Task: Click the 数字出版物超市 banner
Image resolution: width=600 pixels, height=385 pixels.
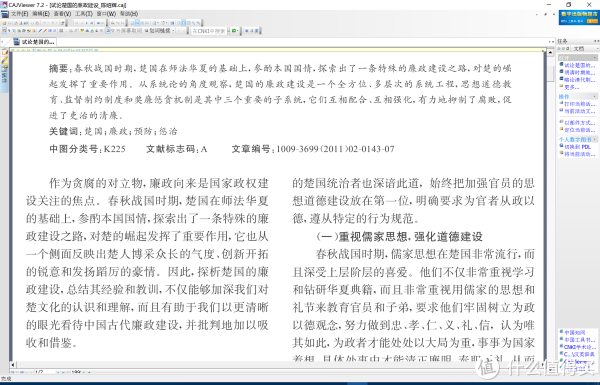Action: coord(579,18)
